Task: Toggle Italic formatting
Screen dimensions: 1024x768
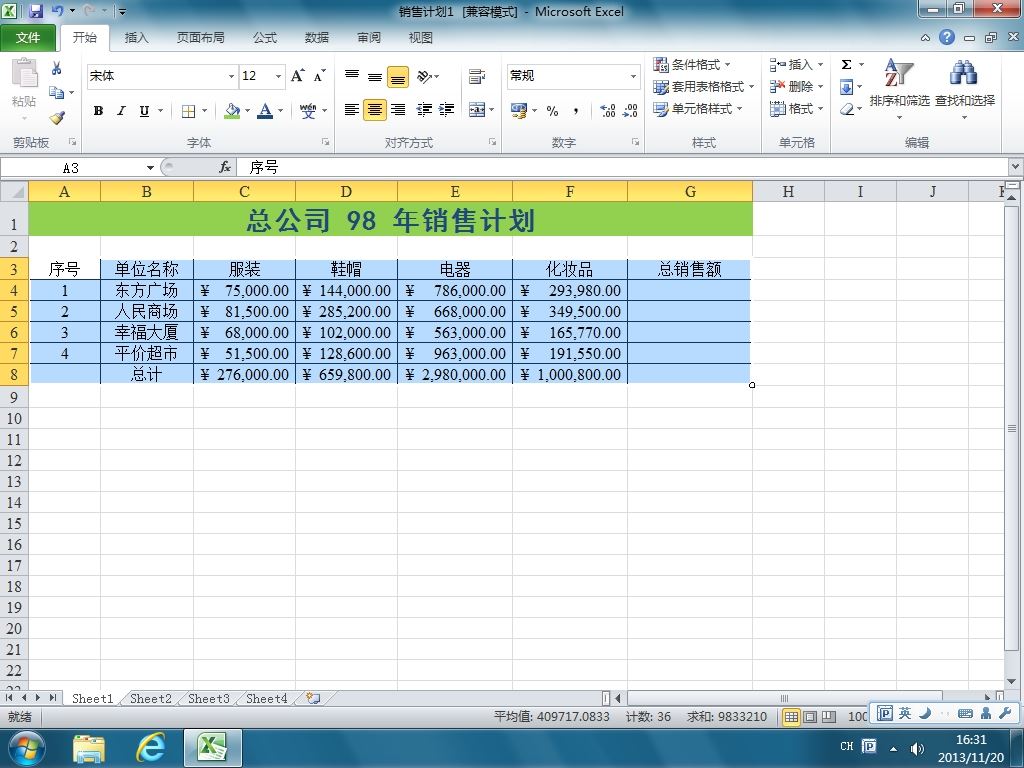Action: point(121,111)
